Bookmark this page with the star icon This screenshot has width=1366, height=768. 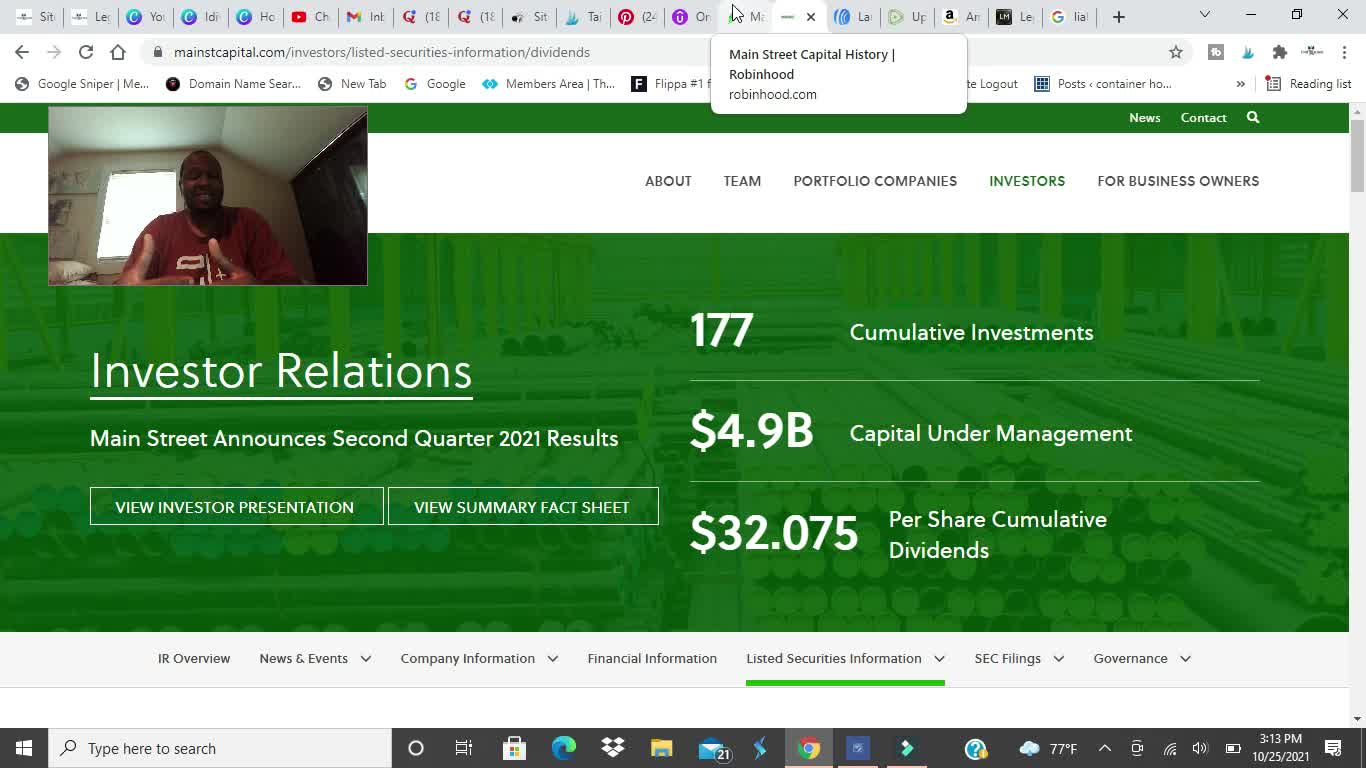click(1176, 52)
